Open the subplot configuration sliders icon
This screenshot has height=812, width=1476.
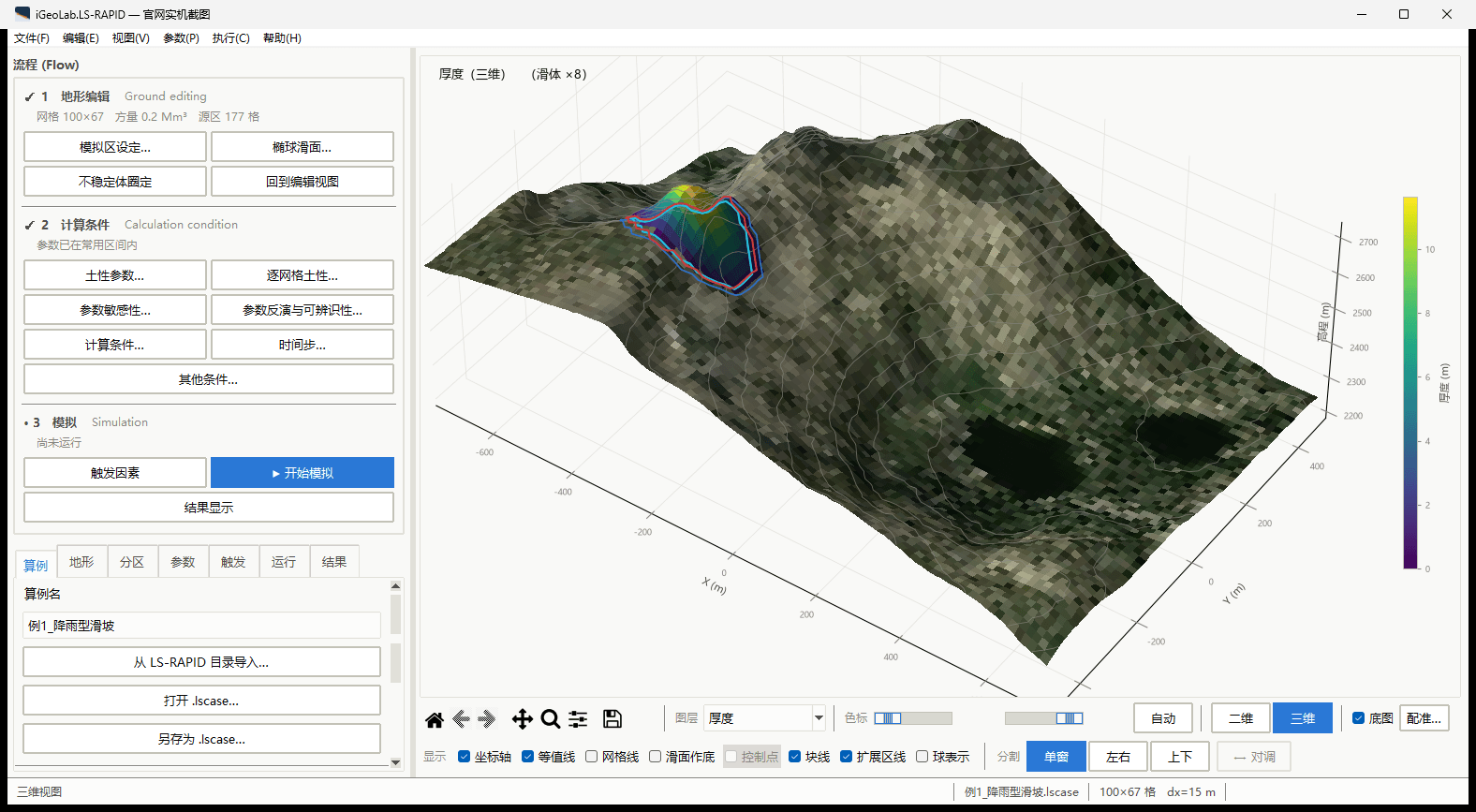point(579,719)
